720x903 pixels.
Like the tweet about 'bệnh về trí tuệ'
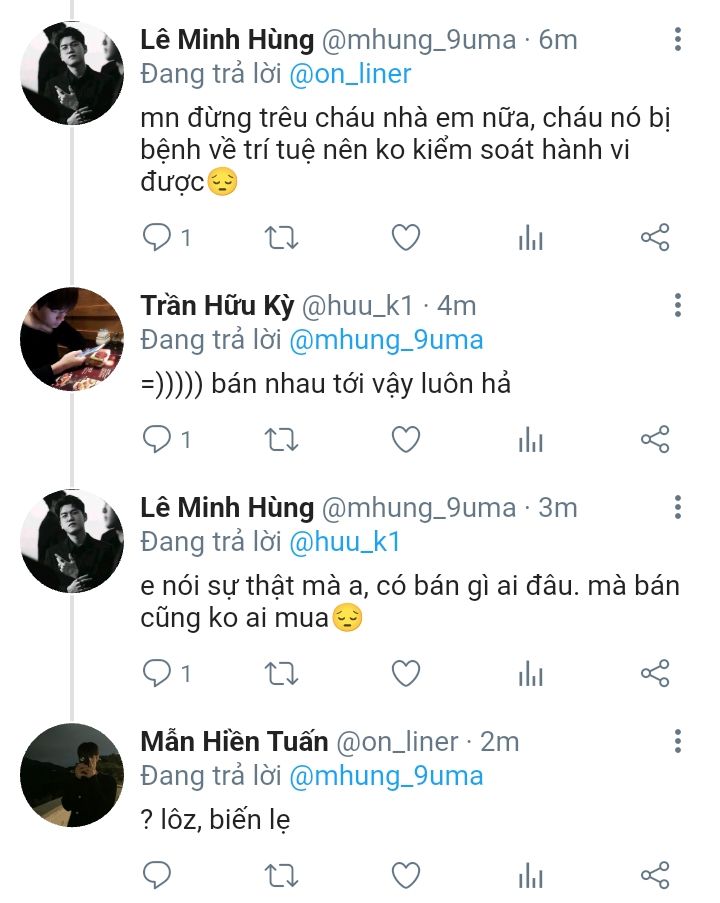pyautogui.click(x=405, y=238)
